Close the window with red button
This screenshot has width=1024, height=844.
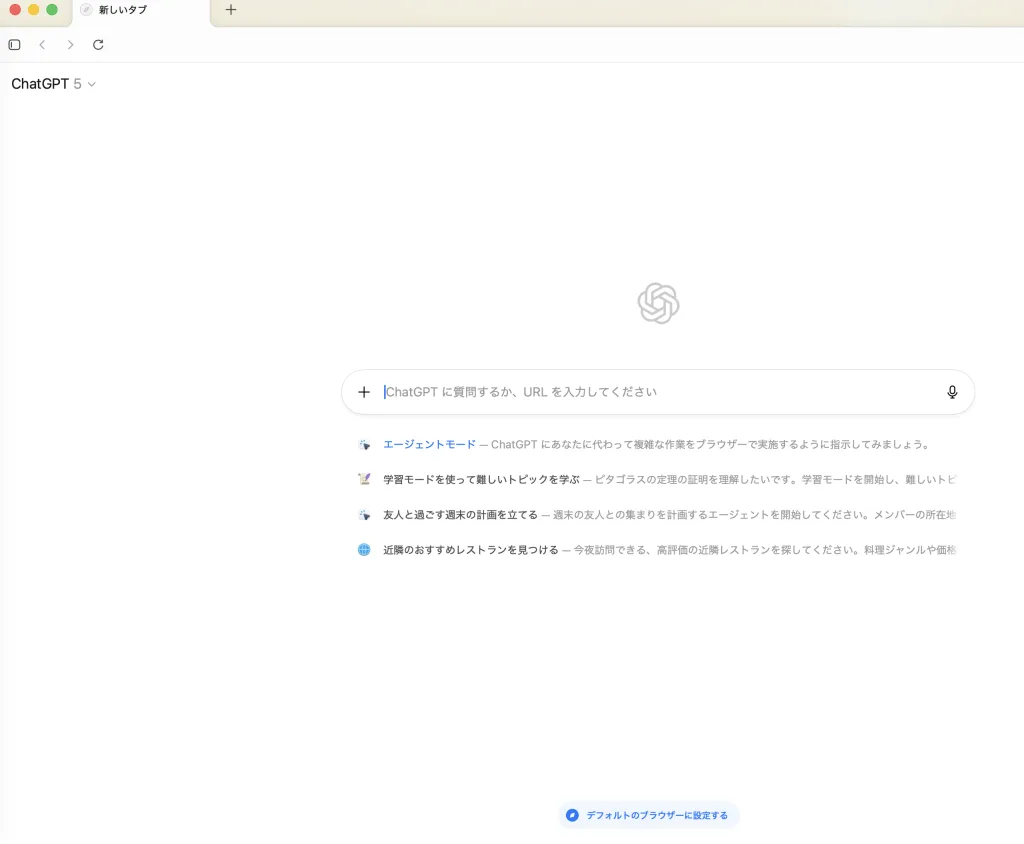pyautogui.click(x=15, y=9)
